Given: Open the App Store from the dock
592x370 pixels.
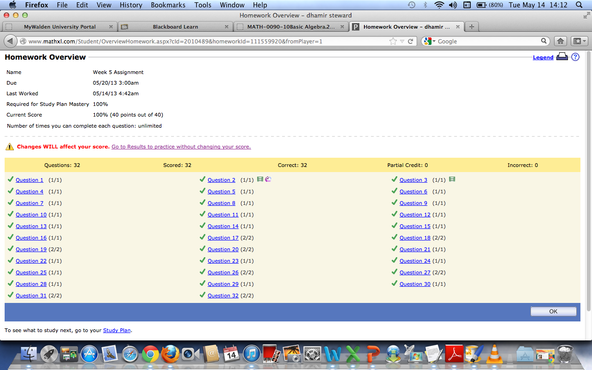Looking at the screenshot, I should point(89,354).
